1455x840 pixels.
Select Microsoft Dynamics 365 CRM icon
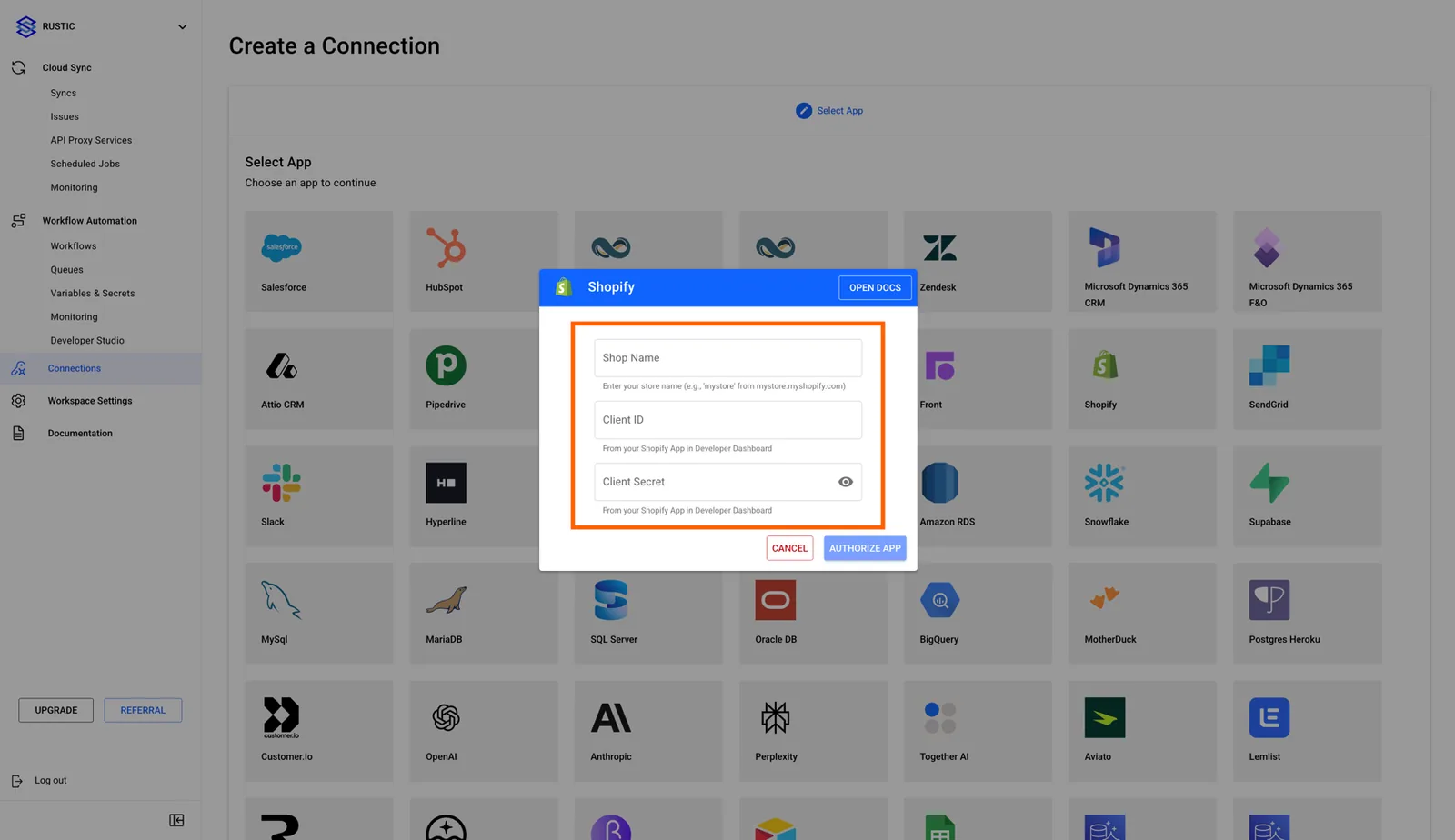point(1104,247)
